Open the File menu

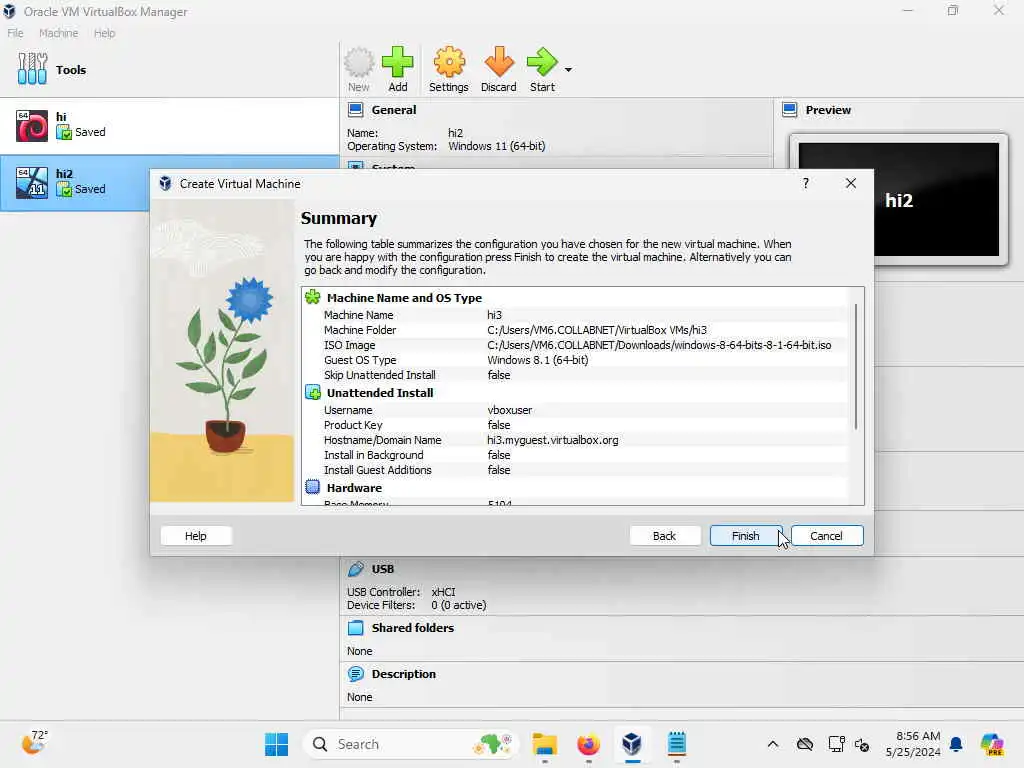click(15, 33)
